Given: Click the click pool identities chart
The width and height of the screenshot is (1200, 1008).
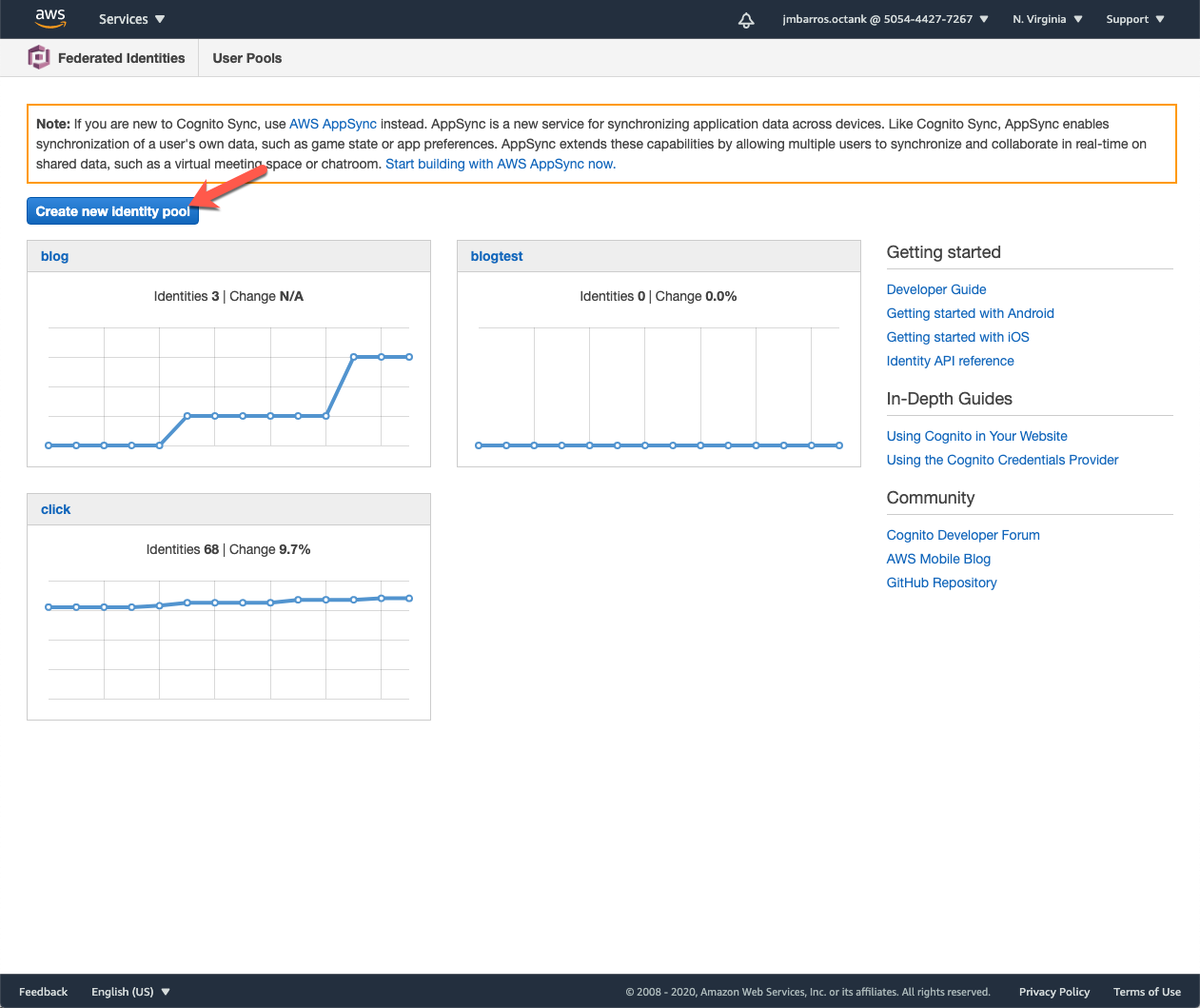Looking at the screenshot, I should (228, 640).
